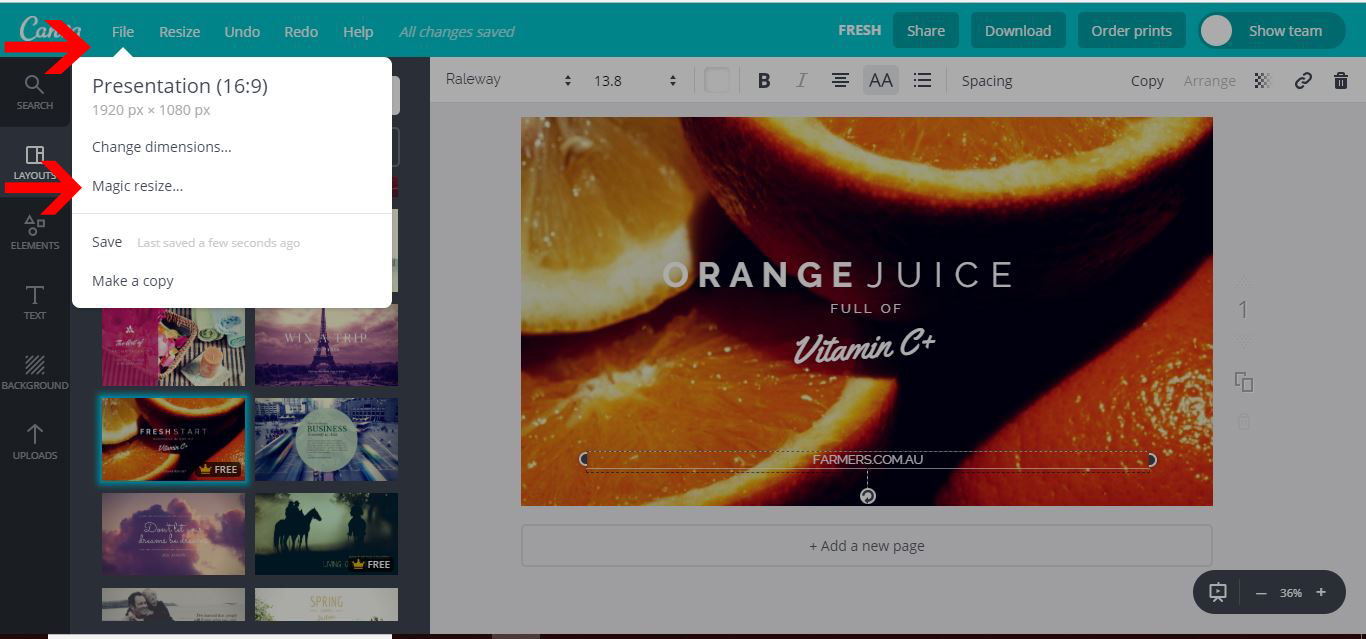This screenshot has height=639, width=1366.
Task: Toggle italic formatting
Action: pyautogui.click(x=801, y=80)
